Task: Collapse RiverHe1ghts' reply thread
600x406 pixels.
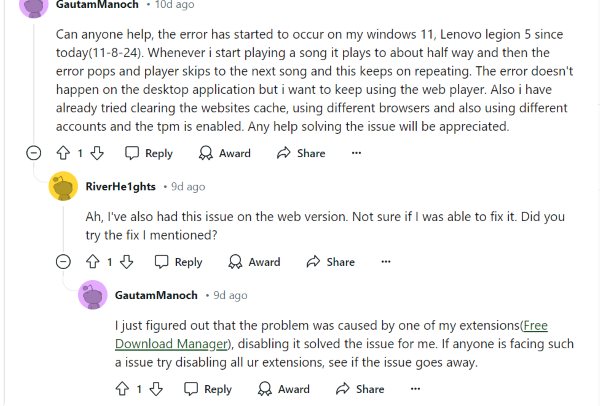Action: coord(63,262)
